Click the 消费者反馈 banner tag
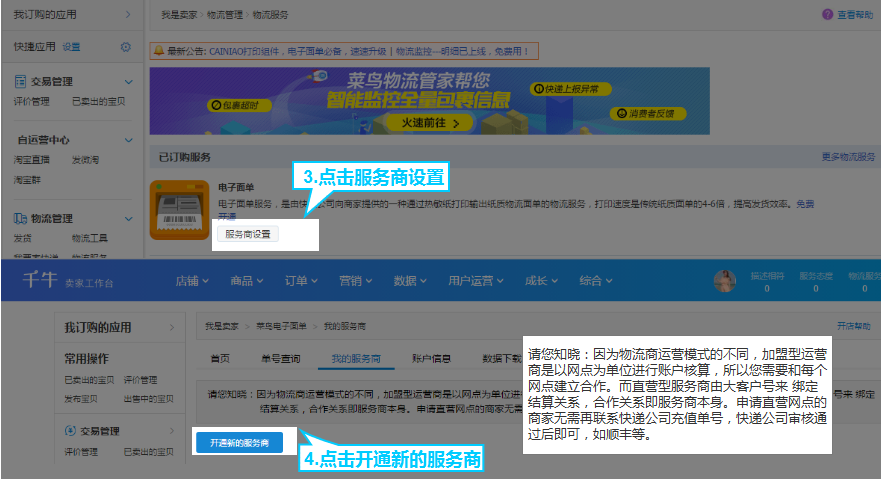 tap(649, 114)
